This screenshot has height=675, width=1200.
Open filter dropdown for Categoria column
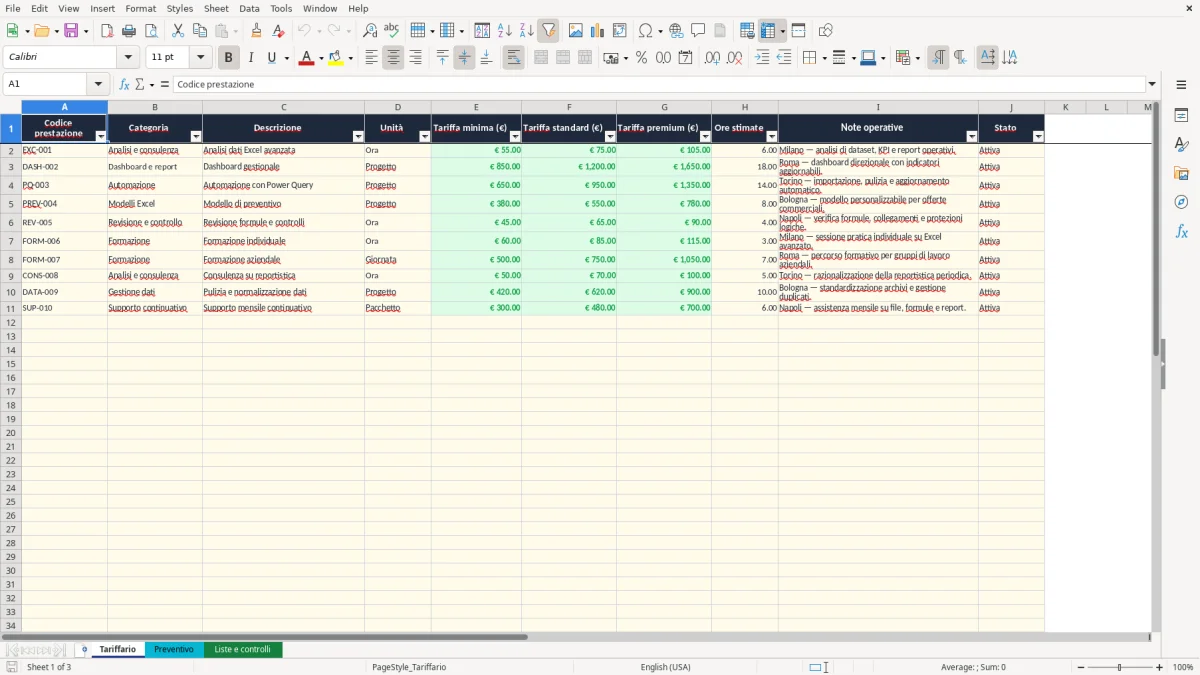tap(196, 136)
